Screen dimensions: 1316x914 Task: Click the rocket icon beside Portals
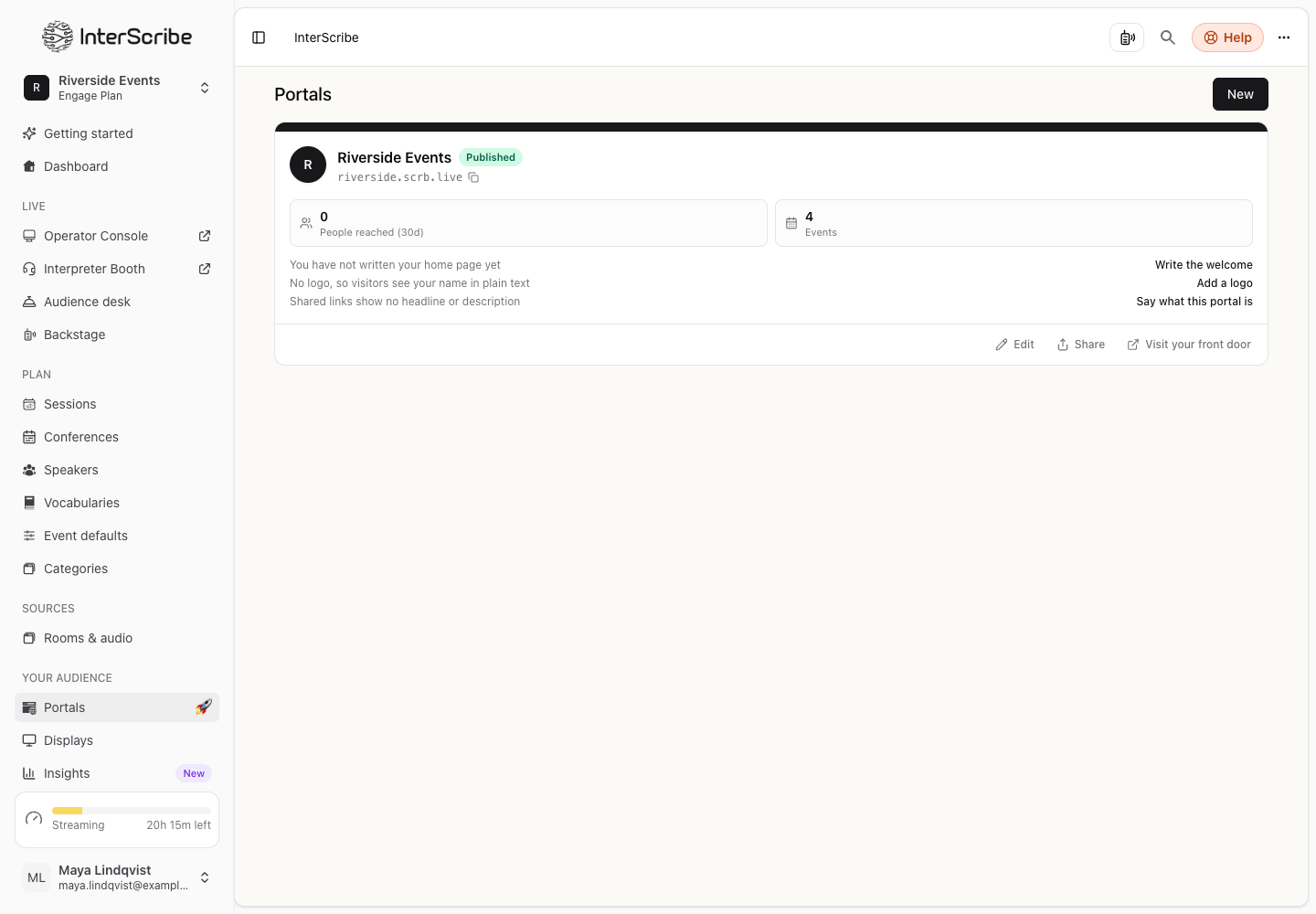[x=203, y=707]
